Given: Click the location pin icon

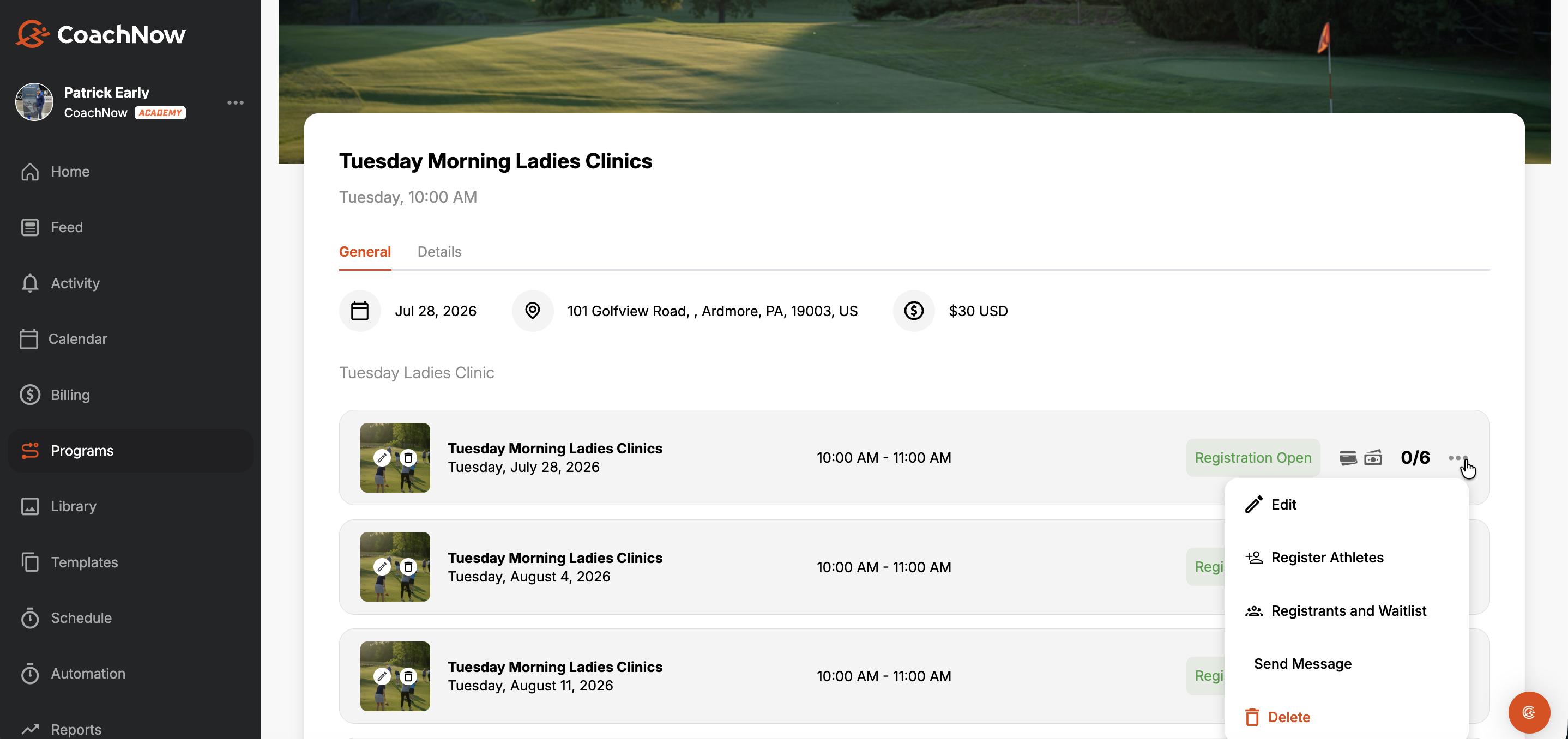Looking at the screenshot, I should click(x=533, y=311).
